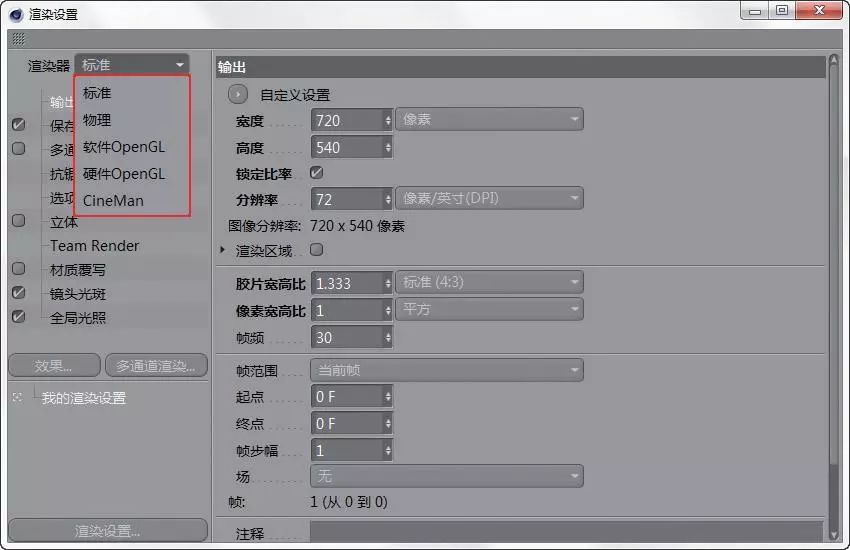Expand the 渲染区域 disclosure triangle

tap(222, 250)
